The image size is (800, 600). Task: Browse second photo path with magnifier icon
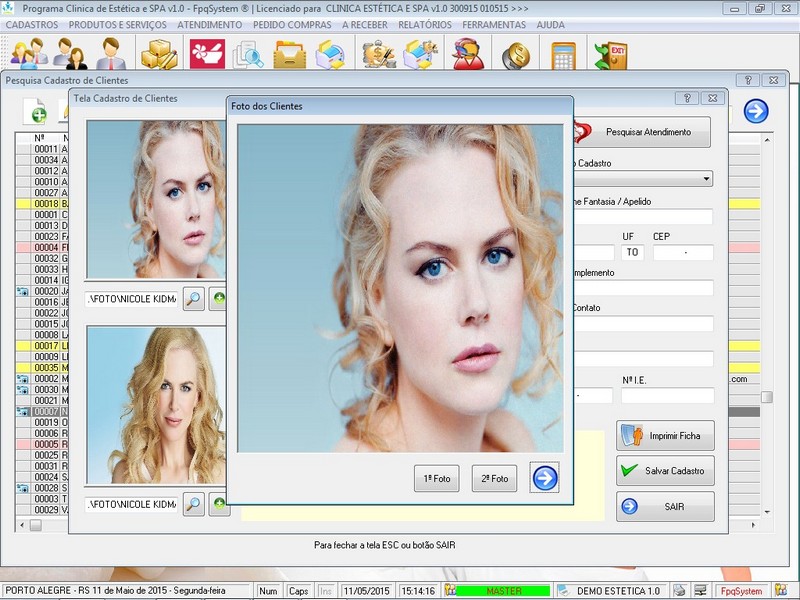coord(193,504)
